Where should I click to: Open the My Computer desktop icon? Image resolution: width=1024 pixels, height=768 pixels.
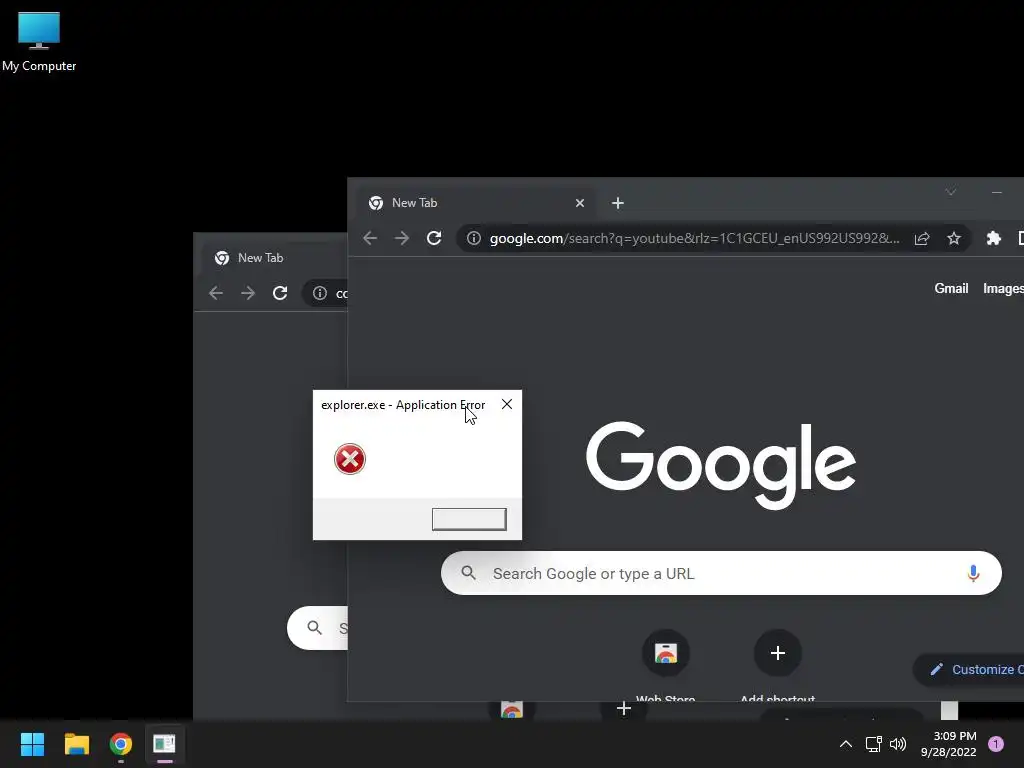(x=39, y=41)
